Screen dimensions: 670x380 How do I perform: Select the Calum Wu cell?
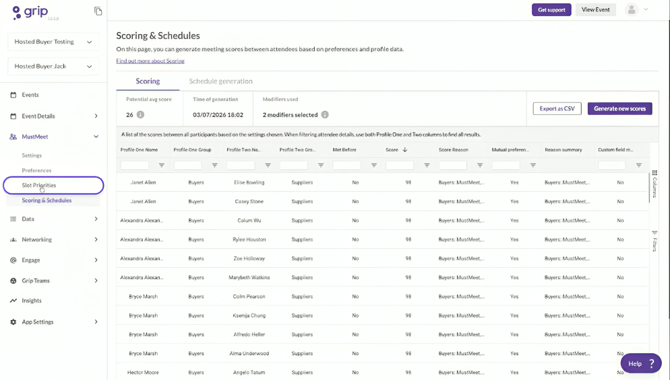(249, 221)
